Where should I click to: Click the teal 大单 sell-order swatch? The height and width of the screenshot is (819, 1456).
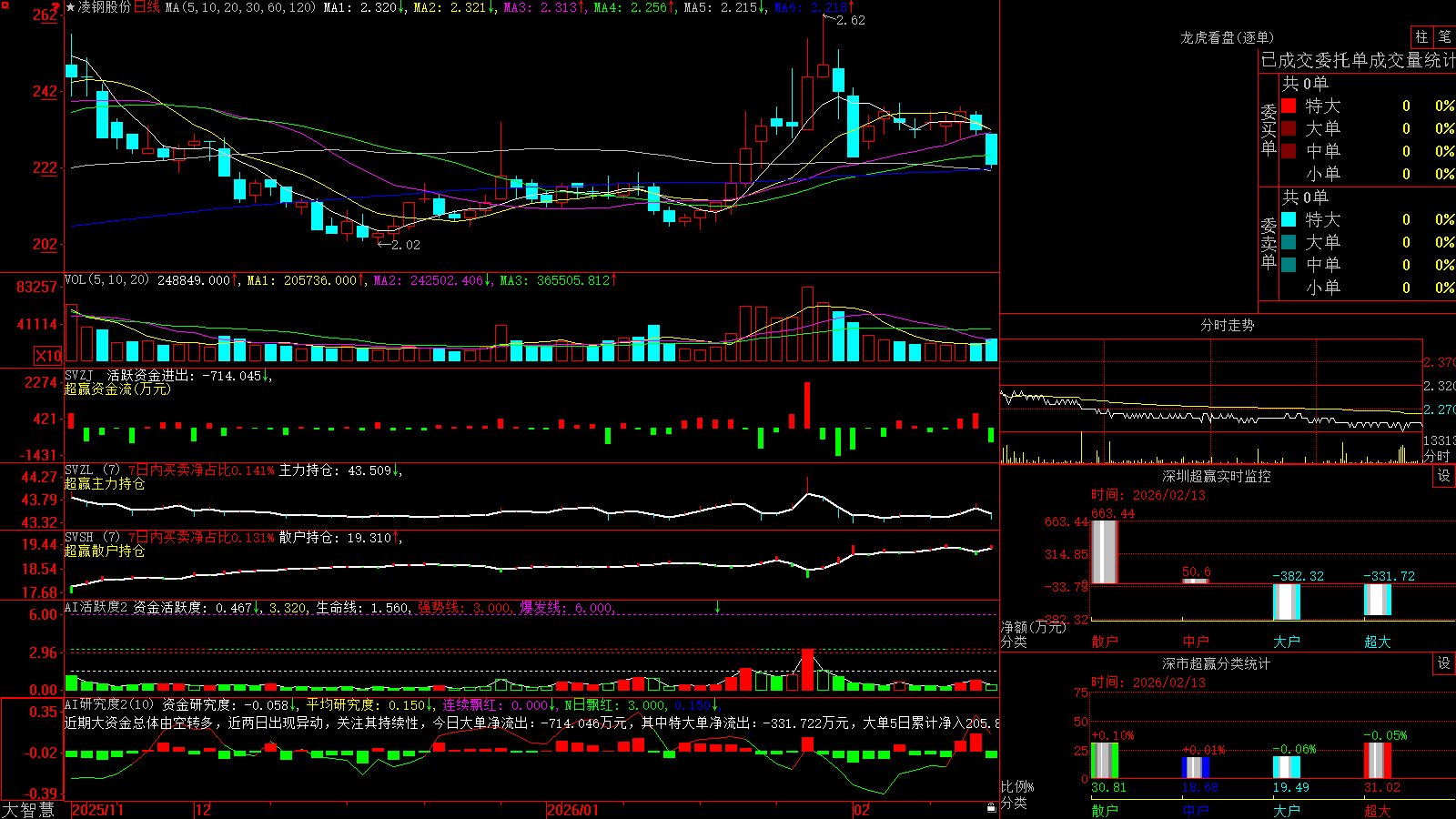[1289, 242]
